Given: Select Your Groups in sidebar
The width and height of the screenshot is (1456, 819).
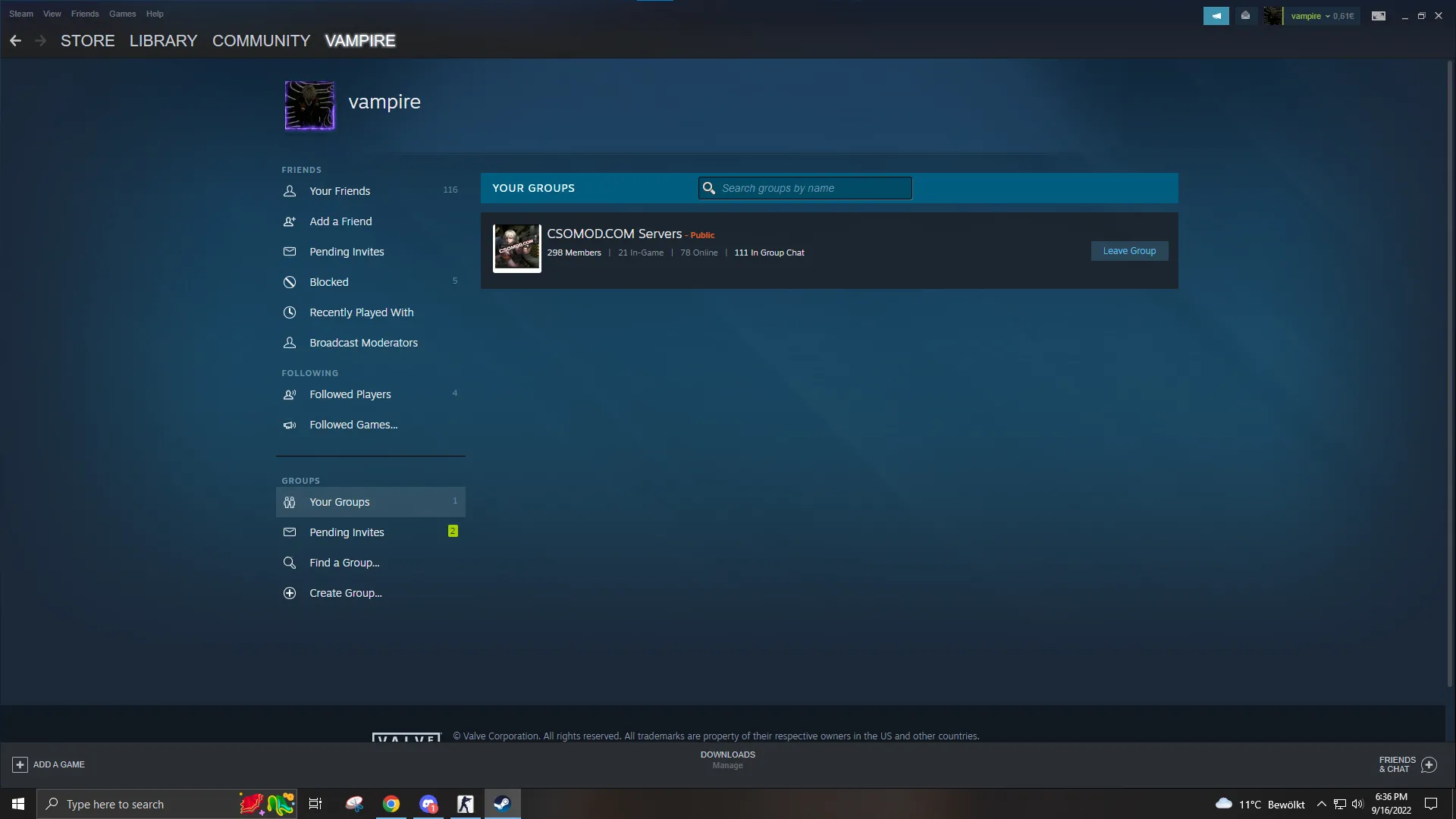Looking at the screenshot, I should 371,502.
